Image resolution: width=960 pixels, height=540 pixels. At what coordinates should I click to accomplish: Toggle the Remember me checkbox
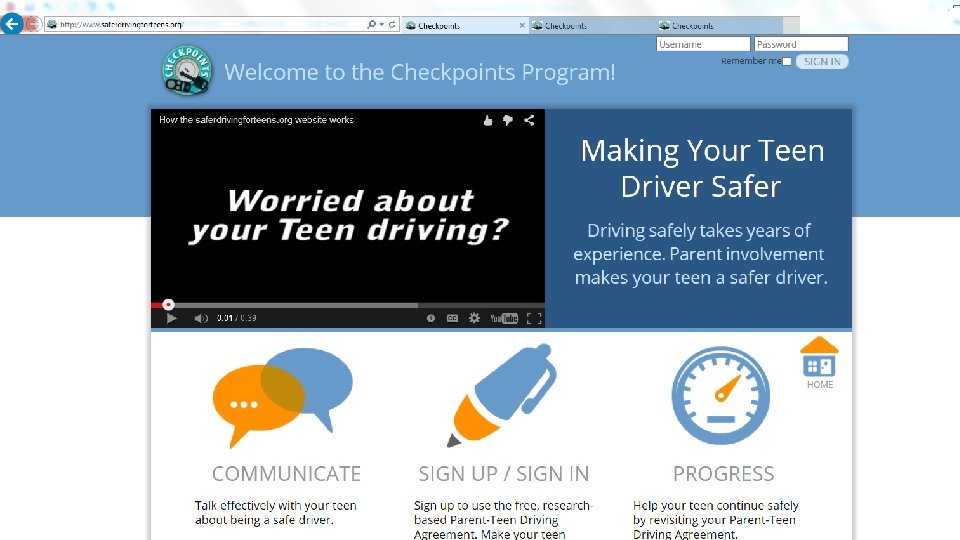(787, 61)
